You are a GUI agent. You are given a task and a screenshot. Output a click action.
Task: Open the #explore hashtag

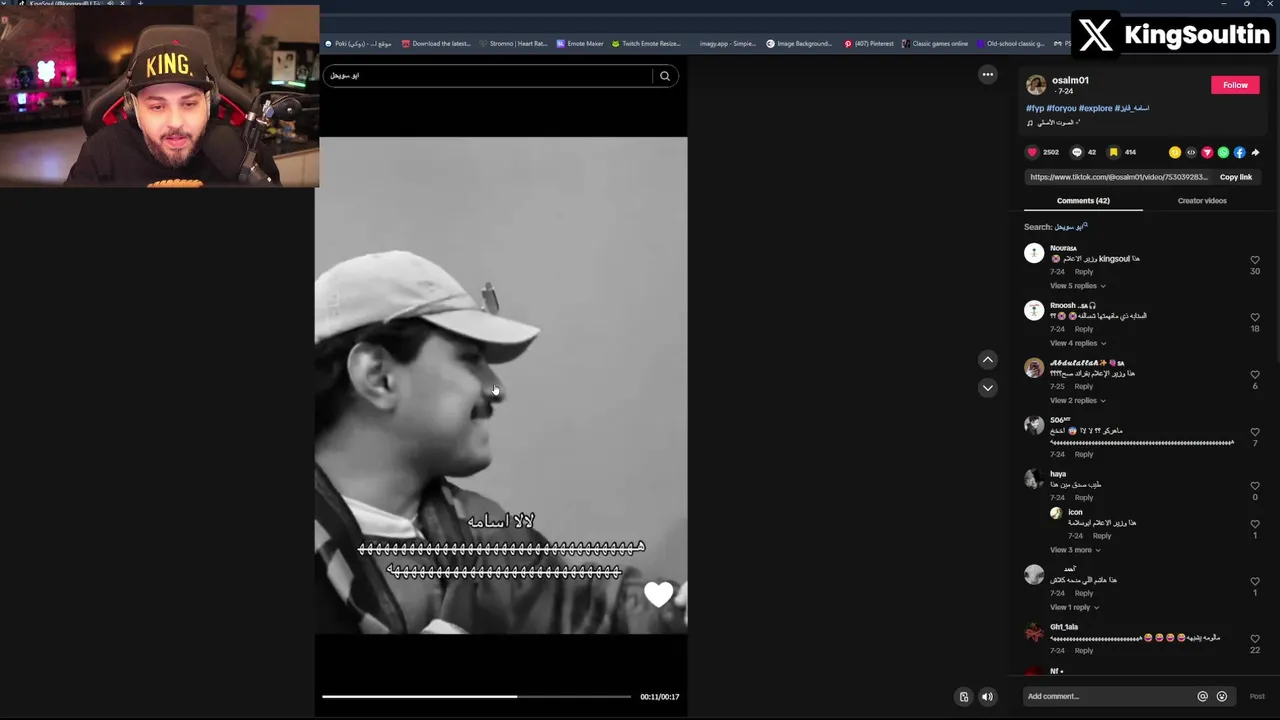[1095, 108]
